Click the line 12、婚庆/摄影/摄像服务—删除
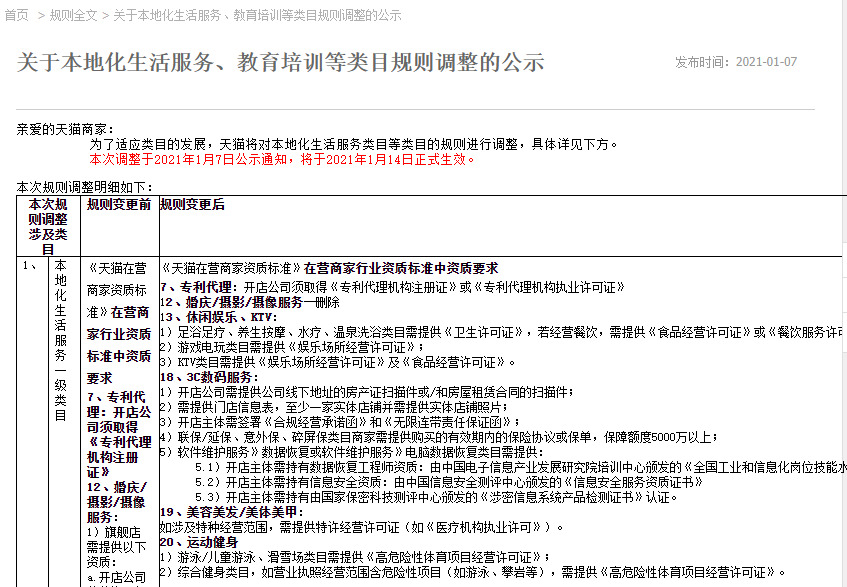 tap(250, 302)
